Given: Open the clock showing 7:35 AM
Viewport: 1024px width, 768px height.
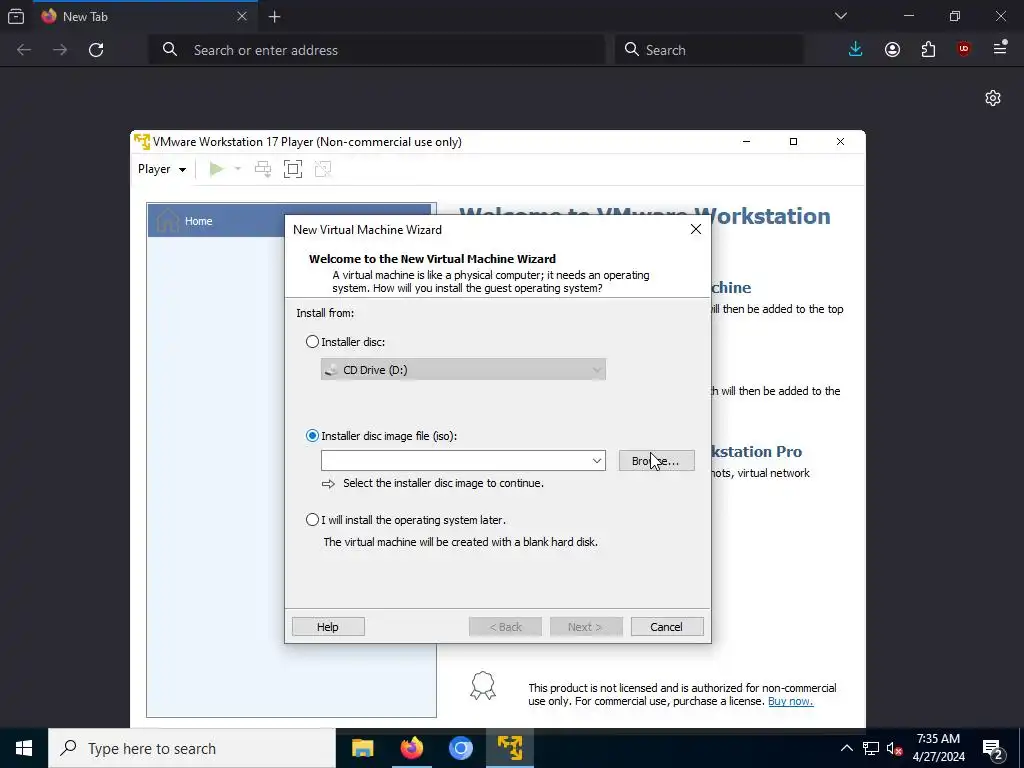Looking at the screenshot, I should (938, 748).
